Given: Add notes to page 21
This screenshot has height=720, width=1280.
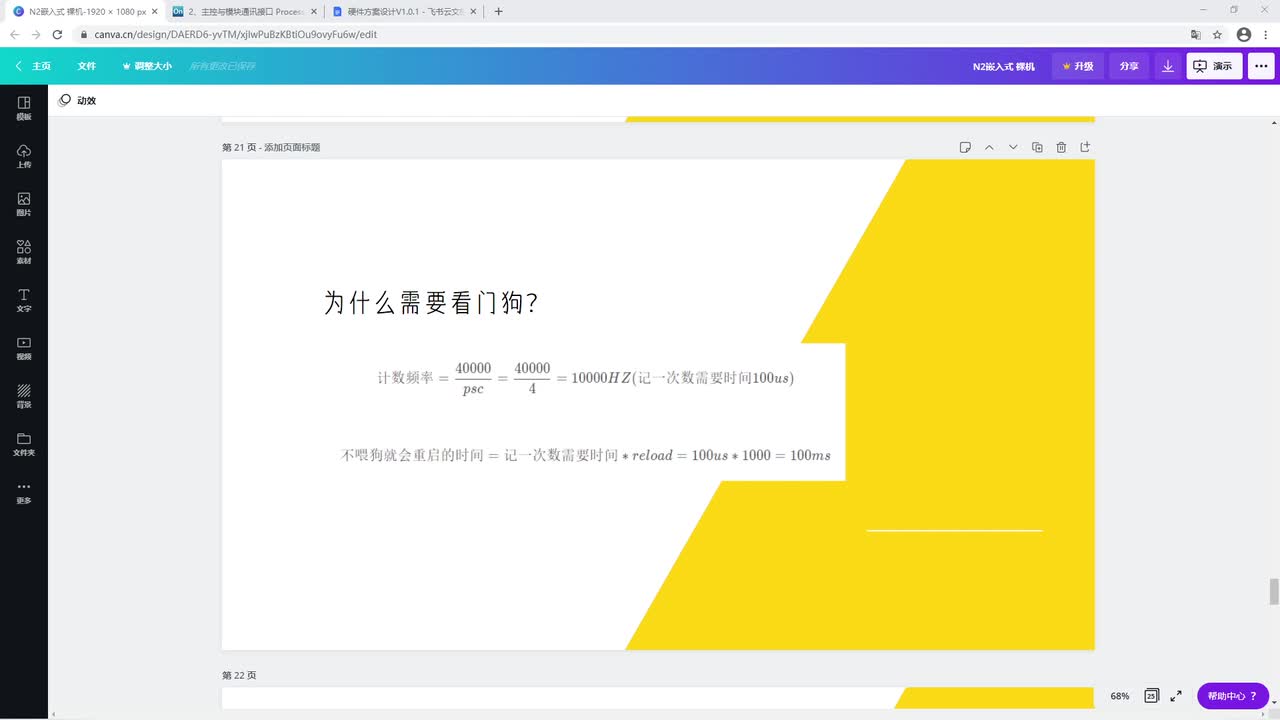Looking at the screenshot, I should (x=965, y=147).
